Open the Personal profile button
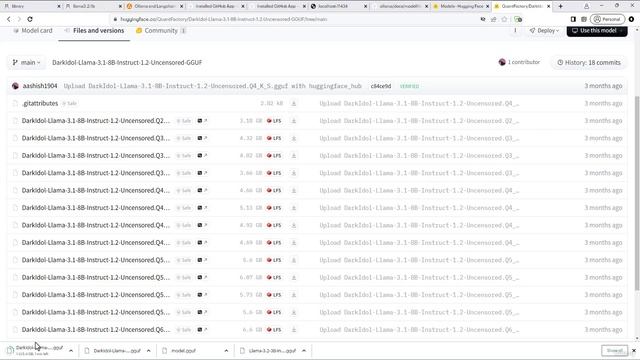This screenshot has width=640, height=360. tap(607, 19)
